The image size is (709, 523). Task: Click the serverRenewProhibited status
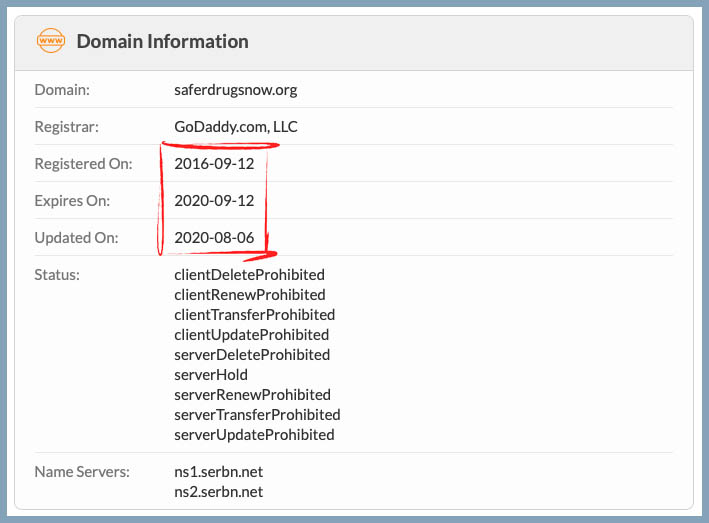[x=252, y=395]
